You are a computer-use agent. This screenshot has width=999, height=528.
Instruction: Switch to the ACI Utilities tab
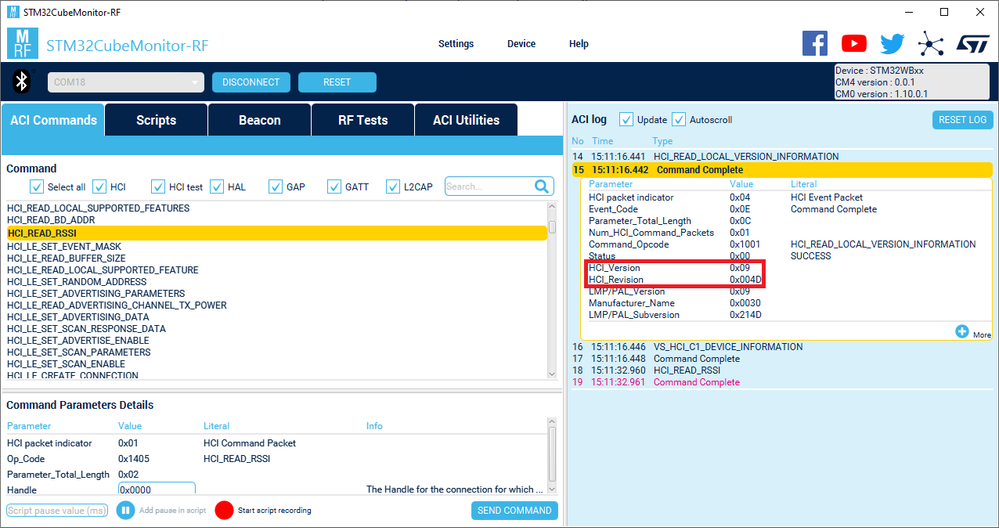click(466, 120)
